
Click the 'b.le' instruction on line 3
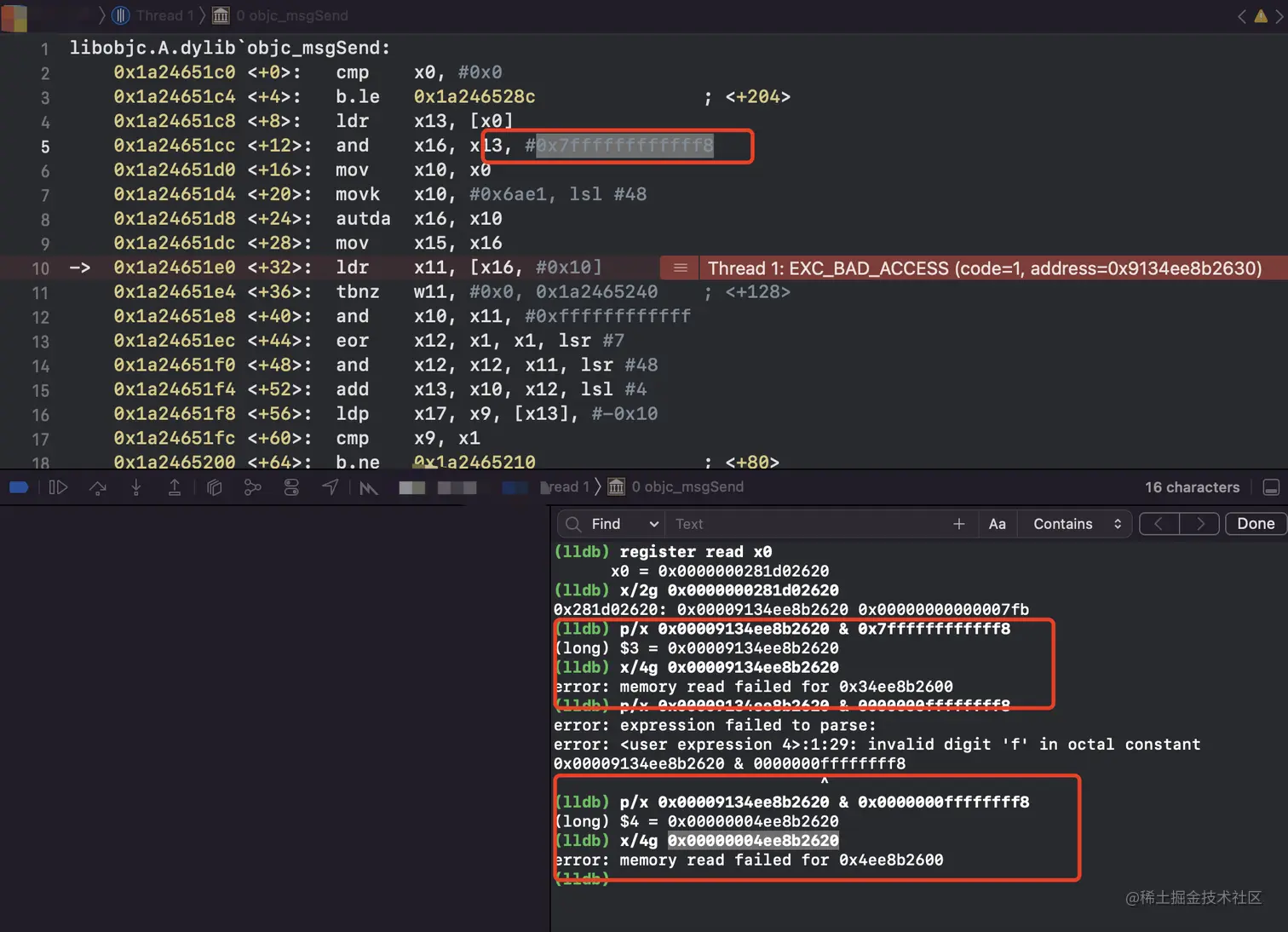point(358,96)
